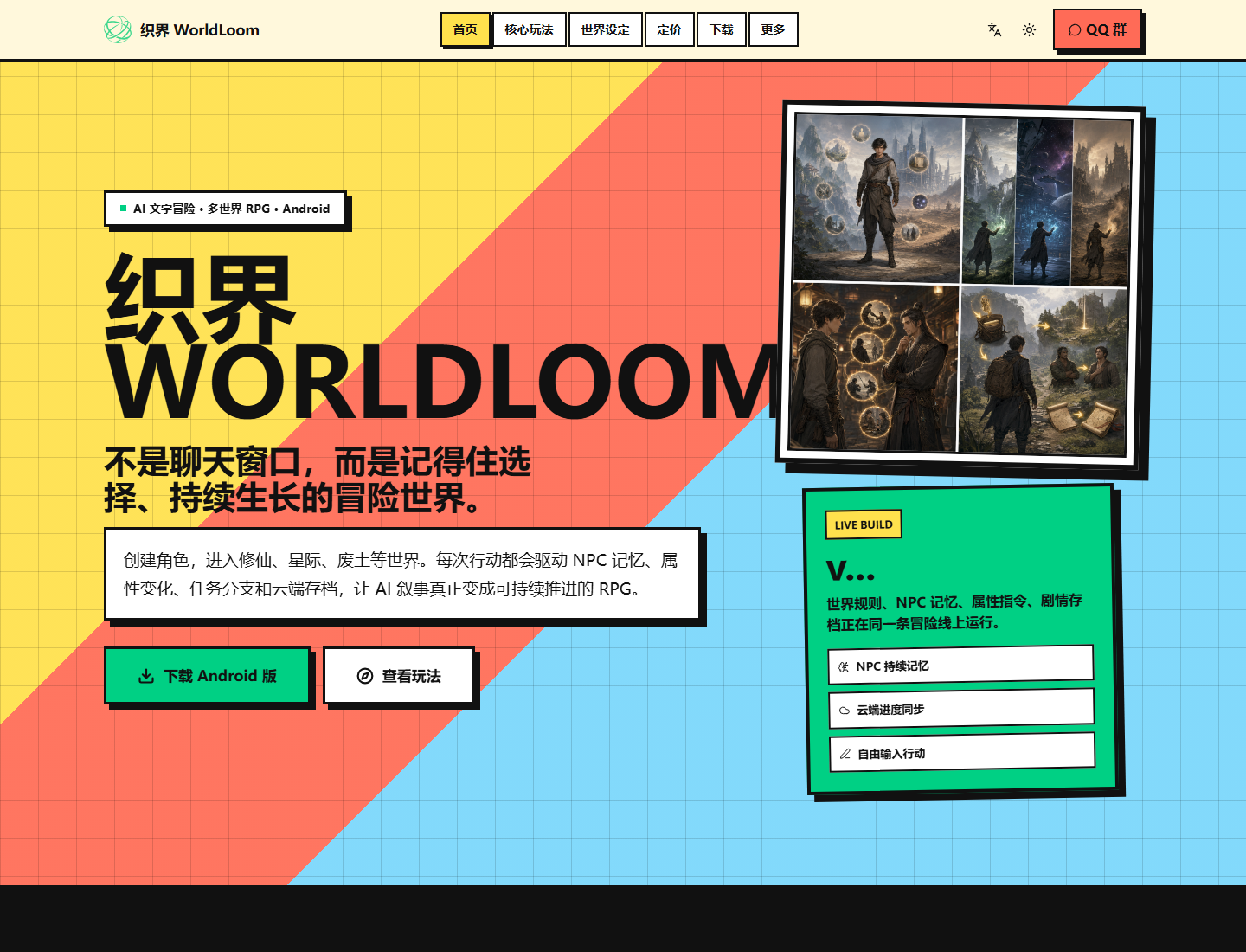Click the compass icon beside 查看玩法
Screen dimensions: 1246x952
click(365, 676)
